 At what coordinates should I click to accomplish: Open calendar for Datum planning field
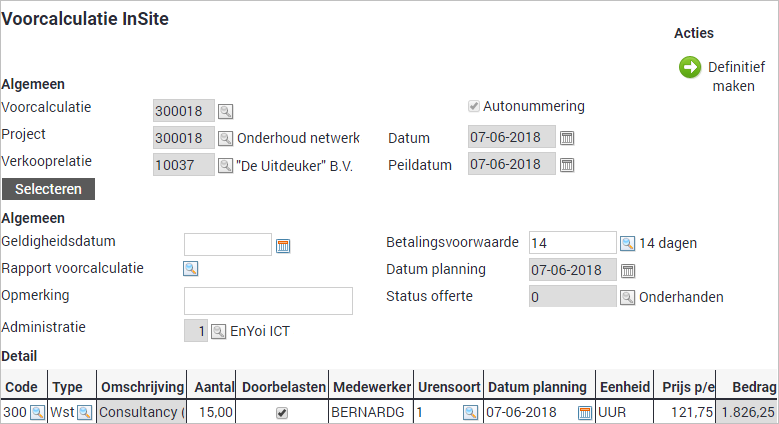click(x=628, y=270)
